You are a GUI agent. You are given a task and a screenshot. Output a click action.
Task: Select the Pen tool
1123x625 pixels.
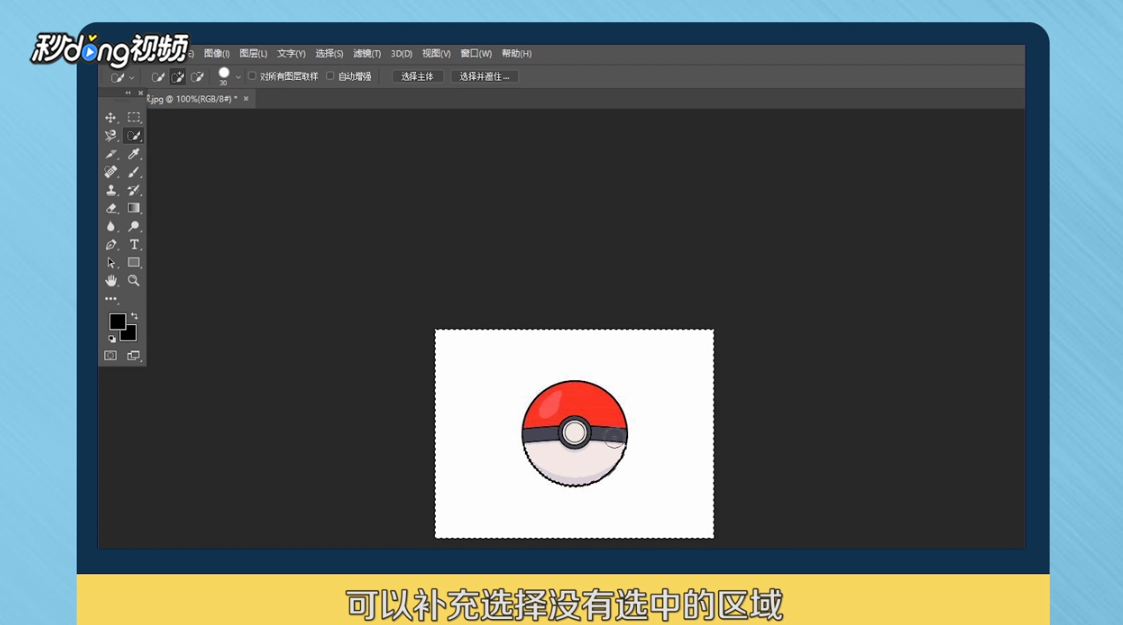tap(110, 245)
